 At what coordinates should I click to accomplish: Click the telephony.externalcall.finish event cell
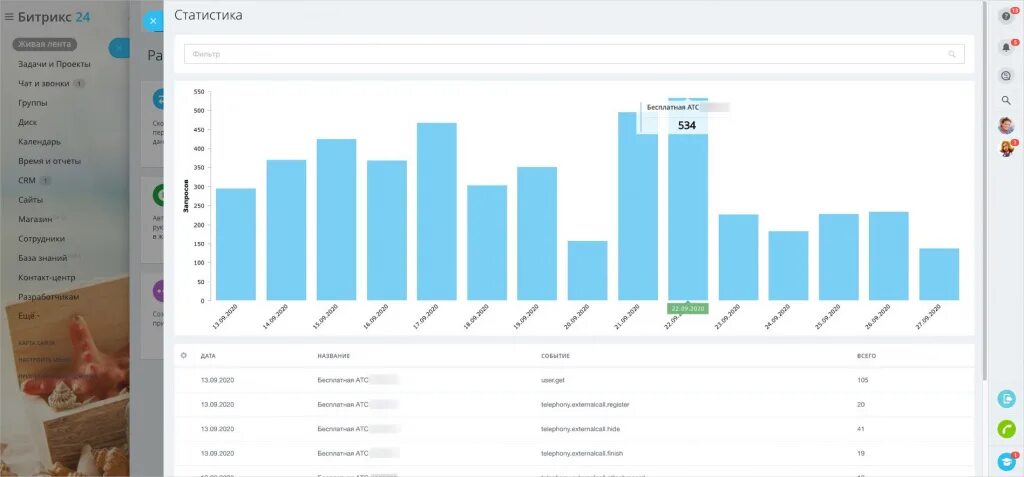(582, 453)
